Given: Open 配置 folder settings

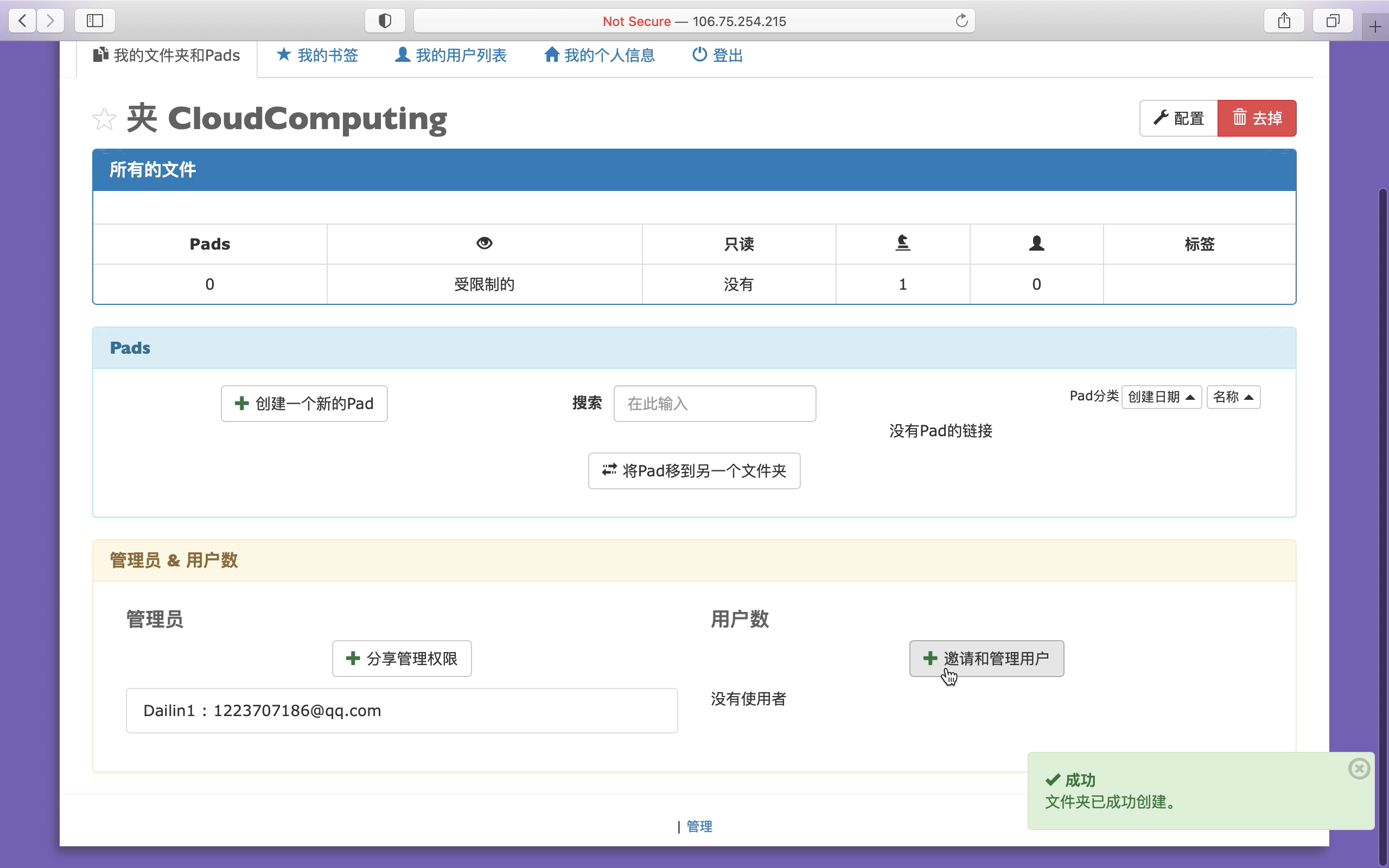Looking at the screenshot, I should pyautogui.click(x=1178, y=118).
